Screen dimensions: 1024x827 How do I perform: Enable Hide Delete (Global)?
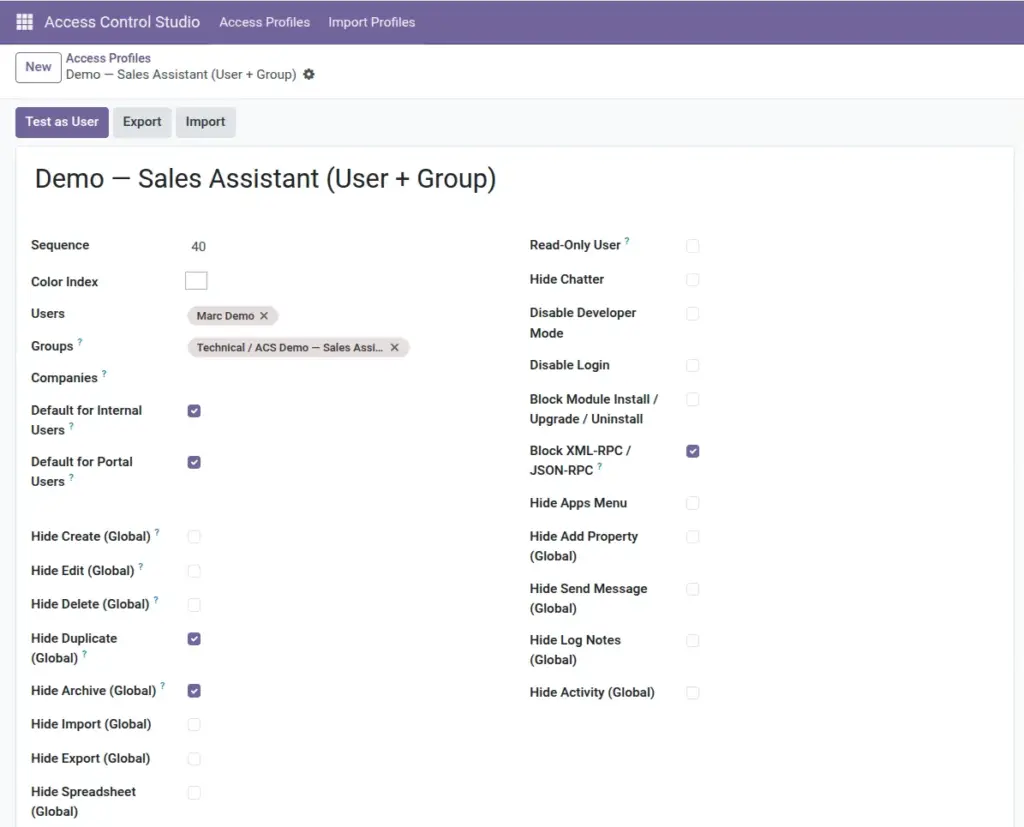[194, 605]
